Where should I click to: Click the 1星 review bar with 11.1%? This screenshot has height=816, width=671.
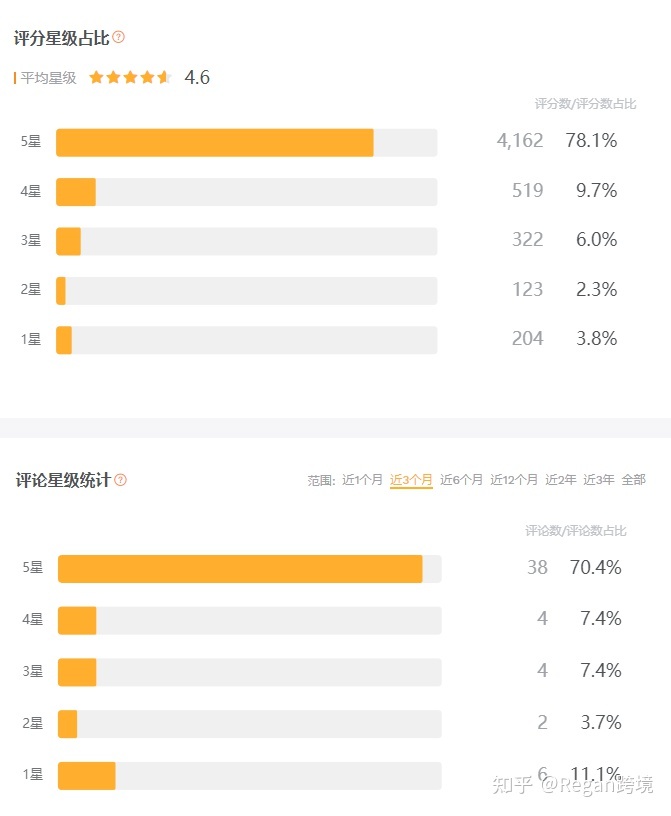tap(250, 776)
